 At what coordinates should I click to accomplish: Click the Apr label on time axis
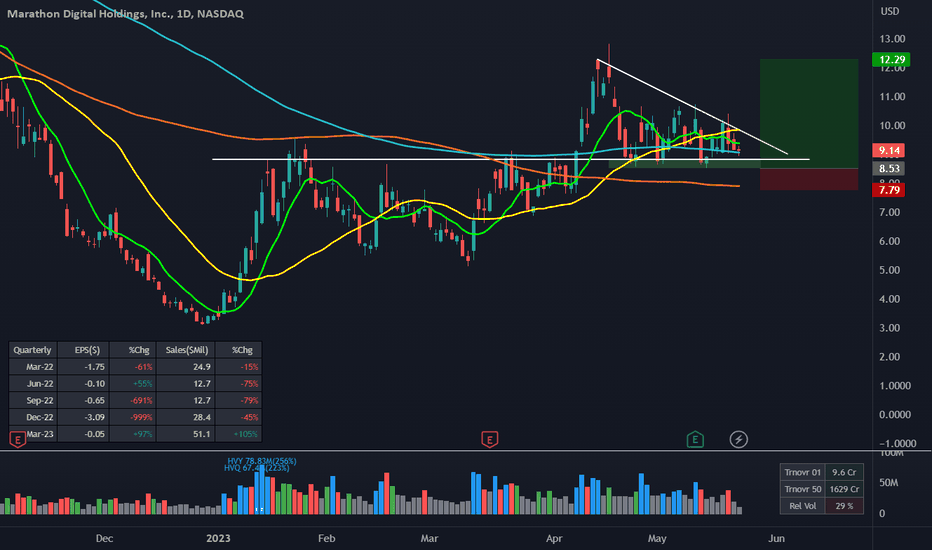point(554,538)
